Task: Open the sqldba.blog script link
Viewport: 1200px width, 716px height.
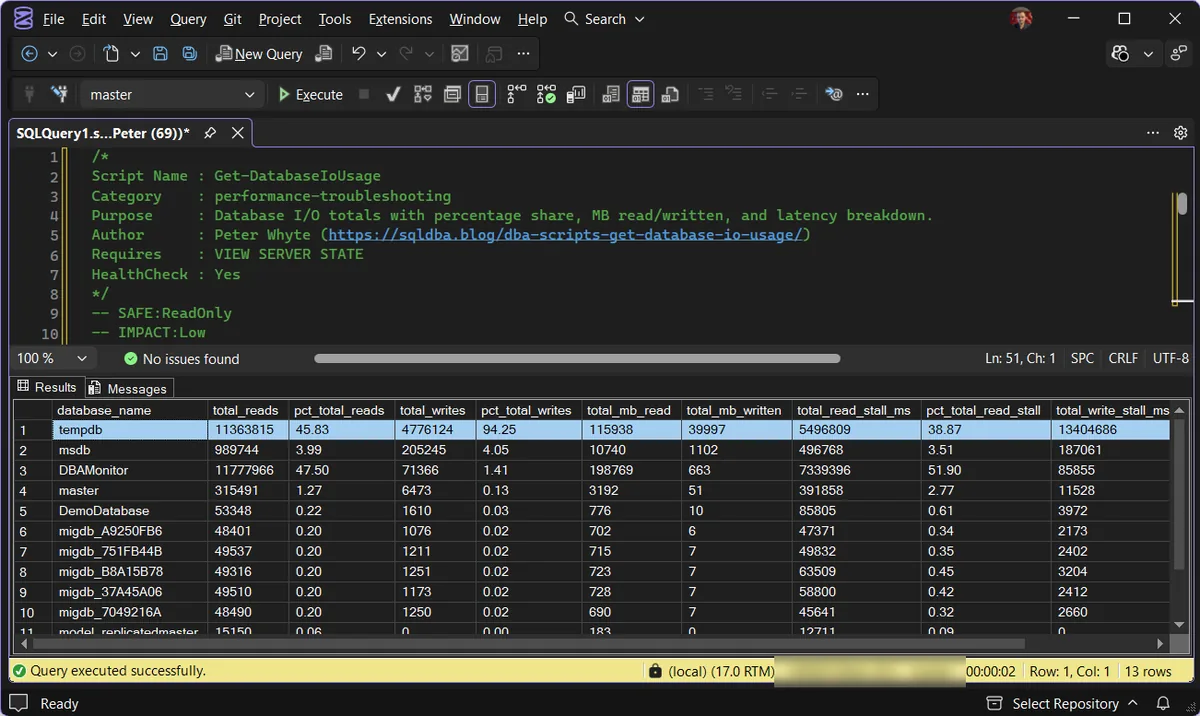Action: [x=565, y=235]
